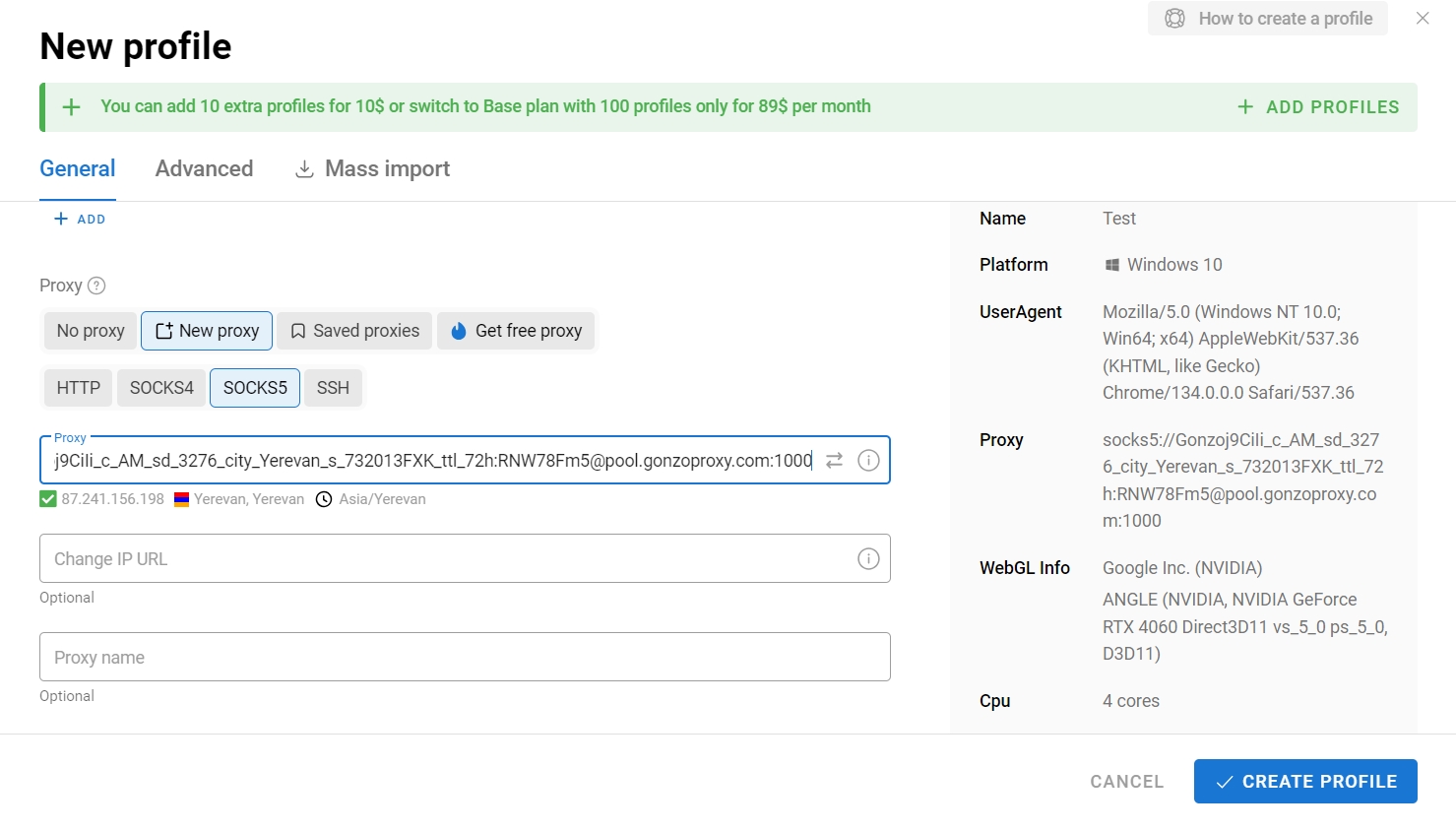Click the swap arrows icon in Proxy field
Screen dimensions: 1456x831
tap(834, 461)
